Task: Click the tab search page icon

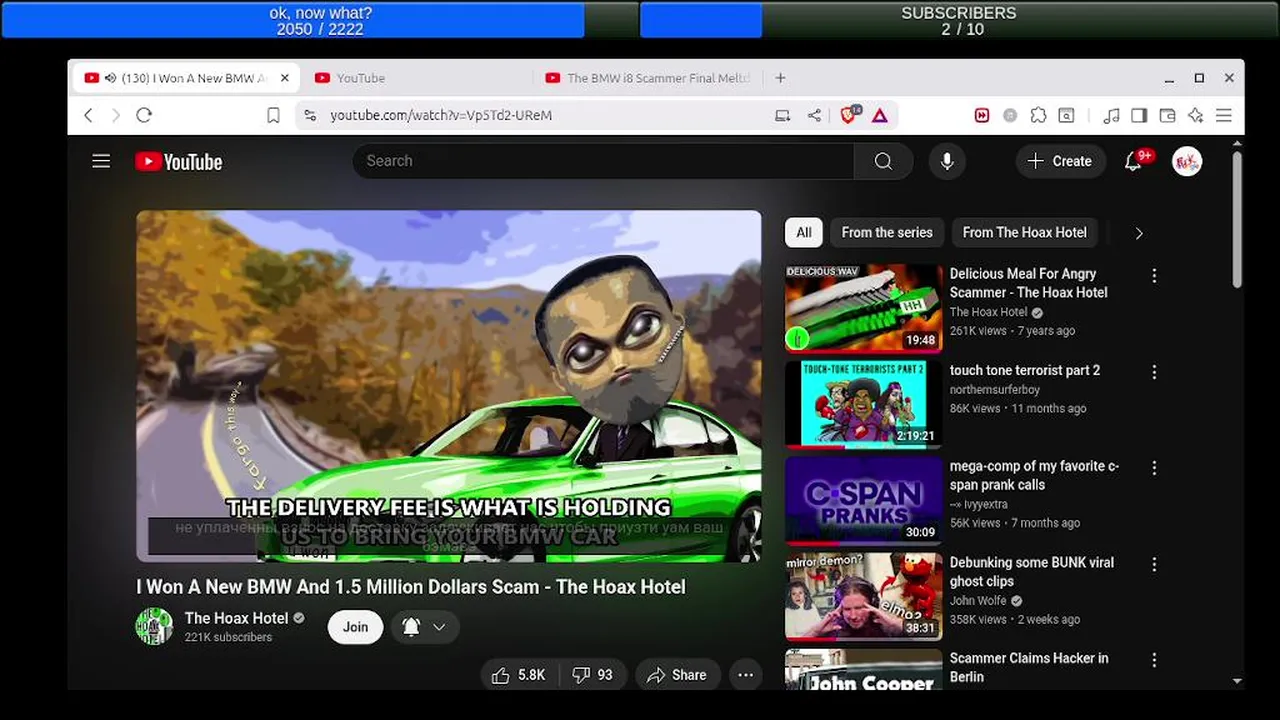Action: pyautogui.click(x=1067, y=115)
